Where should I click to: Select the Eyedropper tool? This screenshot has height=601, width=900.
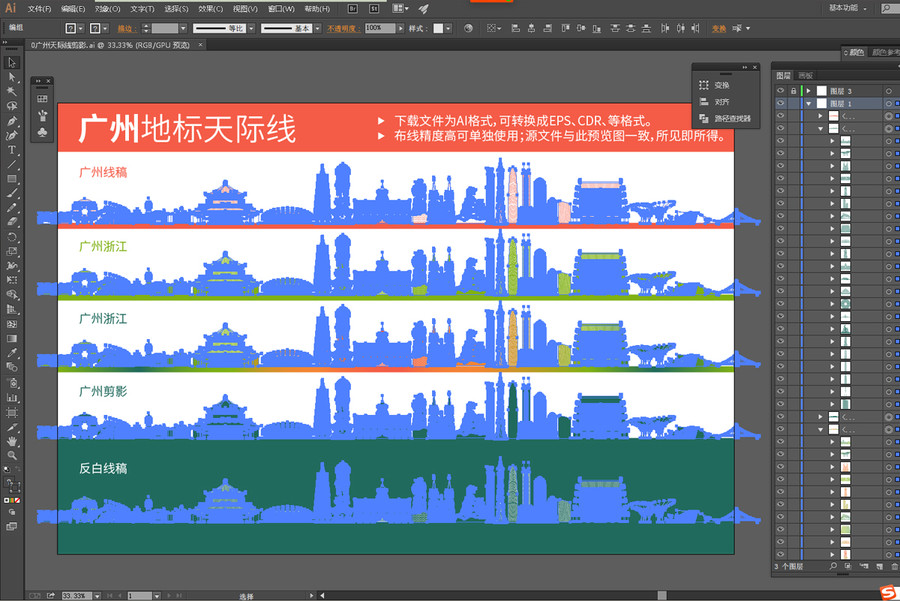(x=11, y=352)
